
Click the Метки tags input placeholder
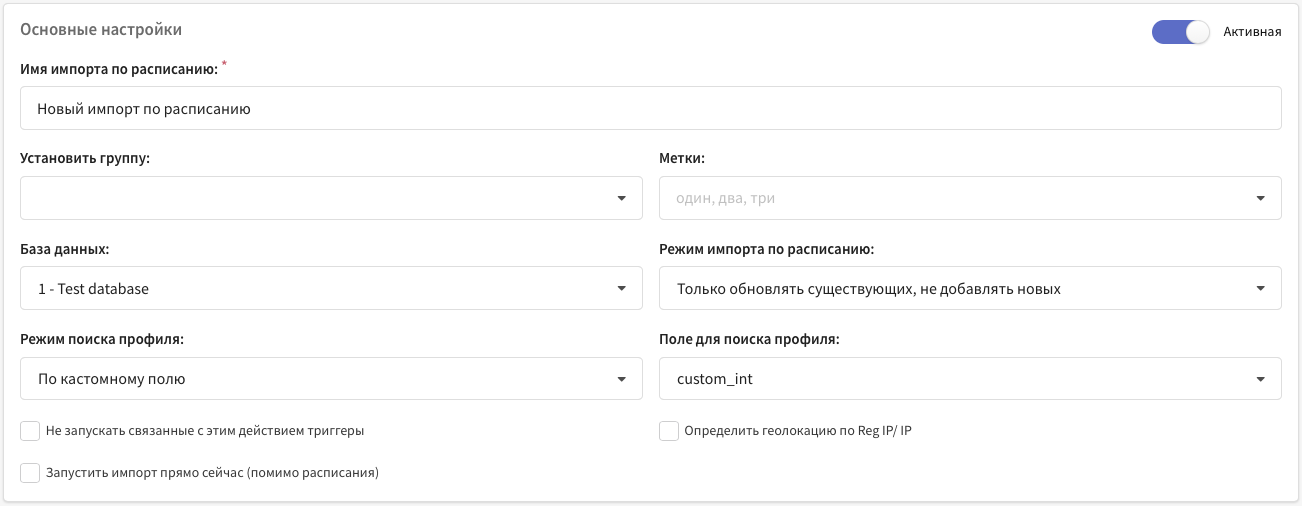[726, 198]
